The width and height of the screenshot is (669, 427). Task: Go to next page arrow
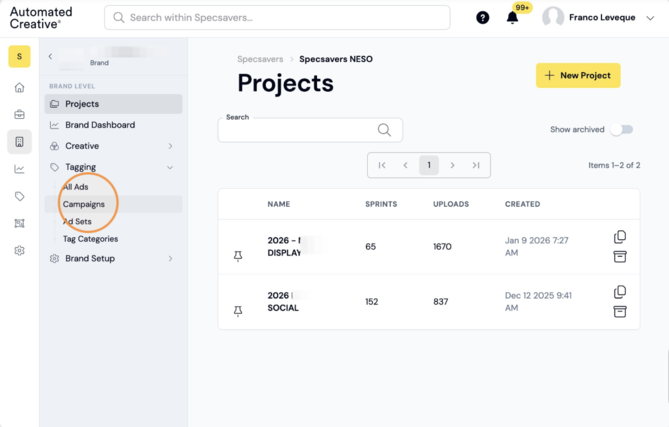point(452,165)
